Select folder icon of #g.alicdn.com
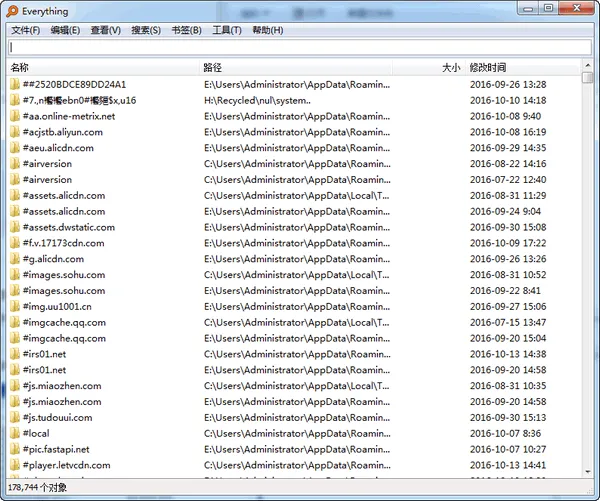The height and width of the screenshot is (501, 600). coord(15,259)
